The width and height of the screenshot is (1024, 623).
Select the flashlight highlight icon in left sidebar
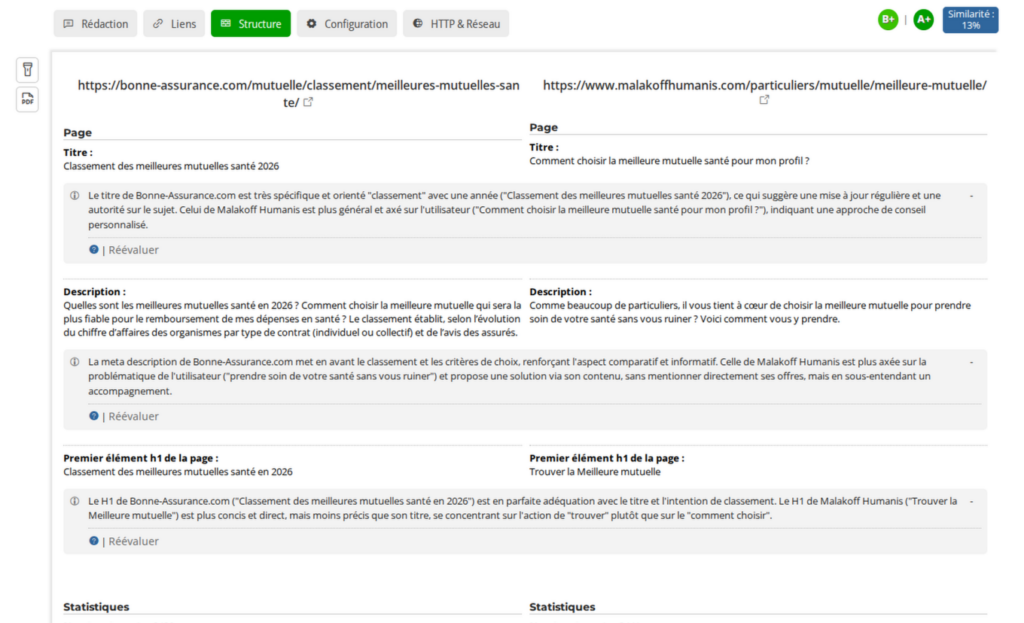(26, 69)
